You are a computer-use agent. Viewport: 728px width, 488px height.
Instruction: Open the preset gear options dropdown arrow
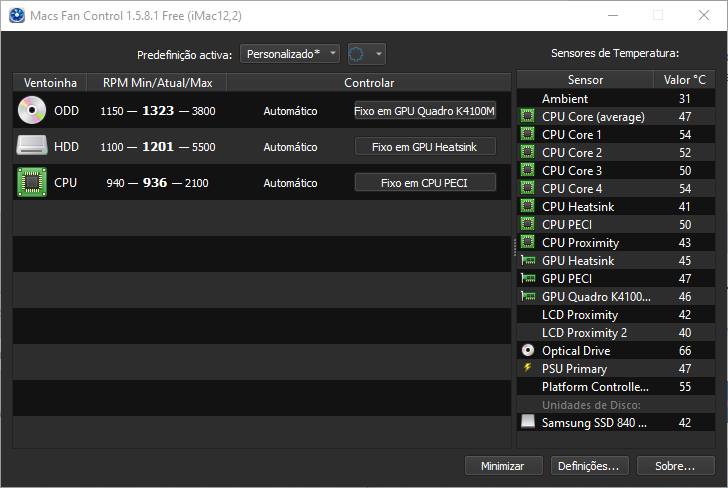pyautogui.click(x=379, y=54)
